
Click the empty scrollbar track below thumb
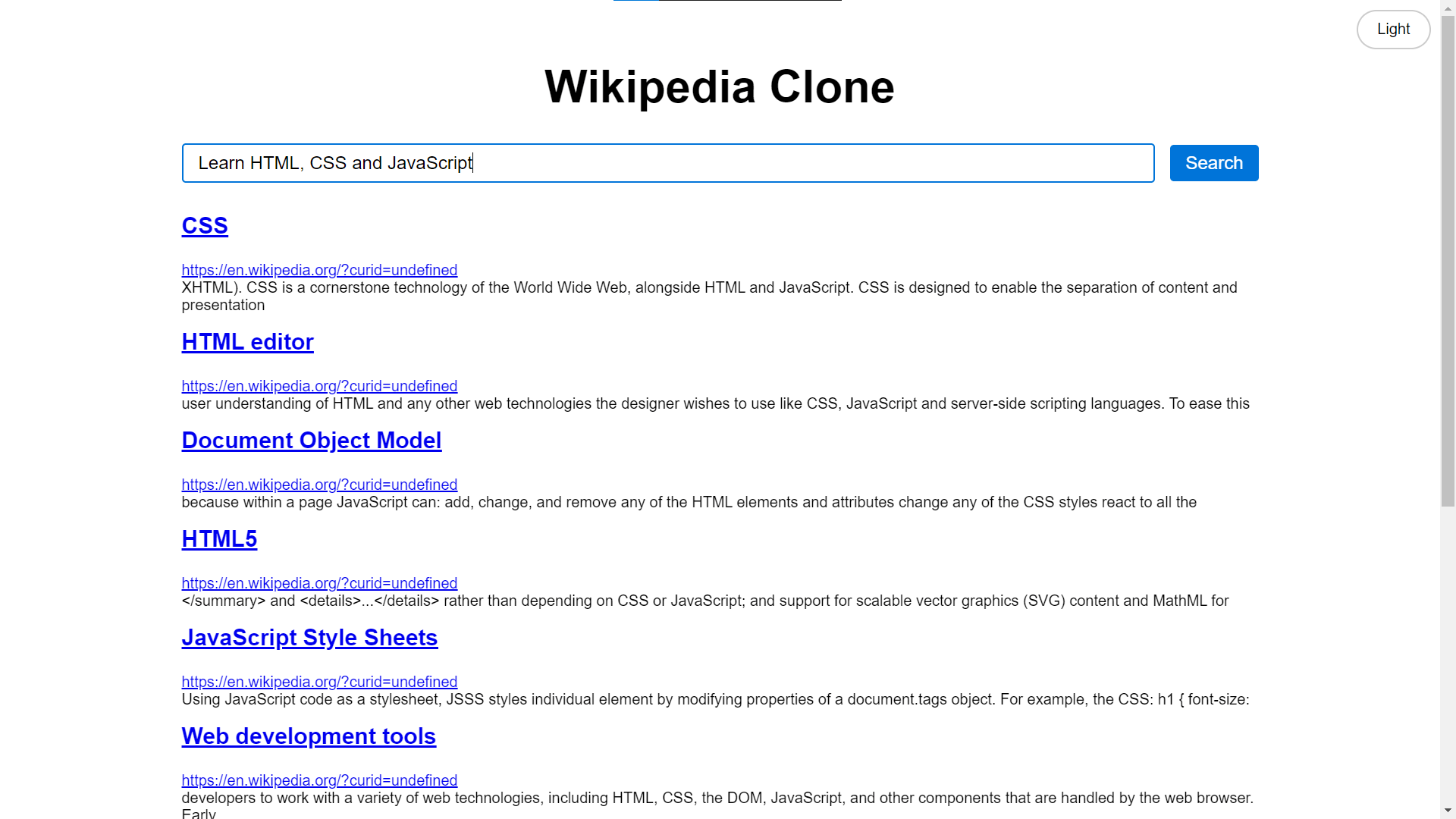1448,652
